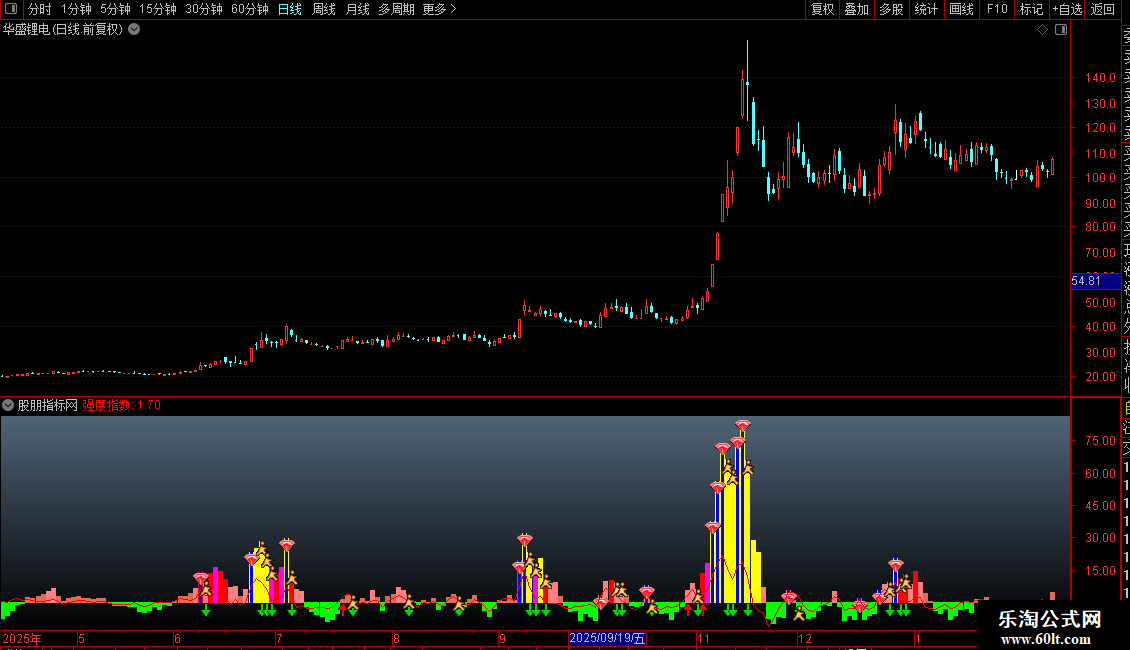
Task: Select the 5分钟 period tab
Action: [x=115, y=9]
